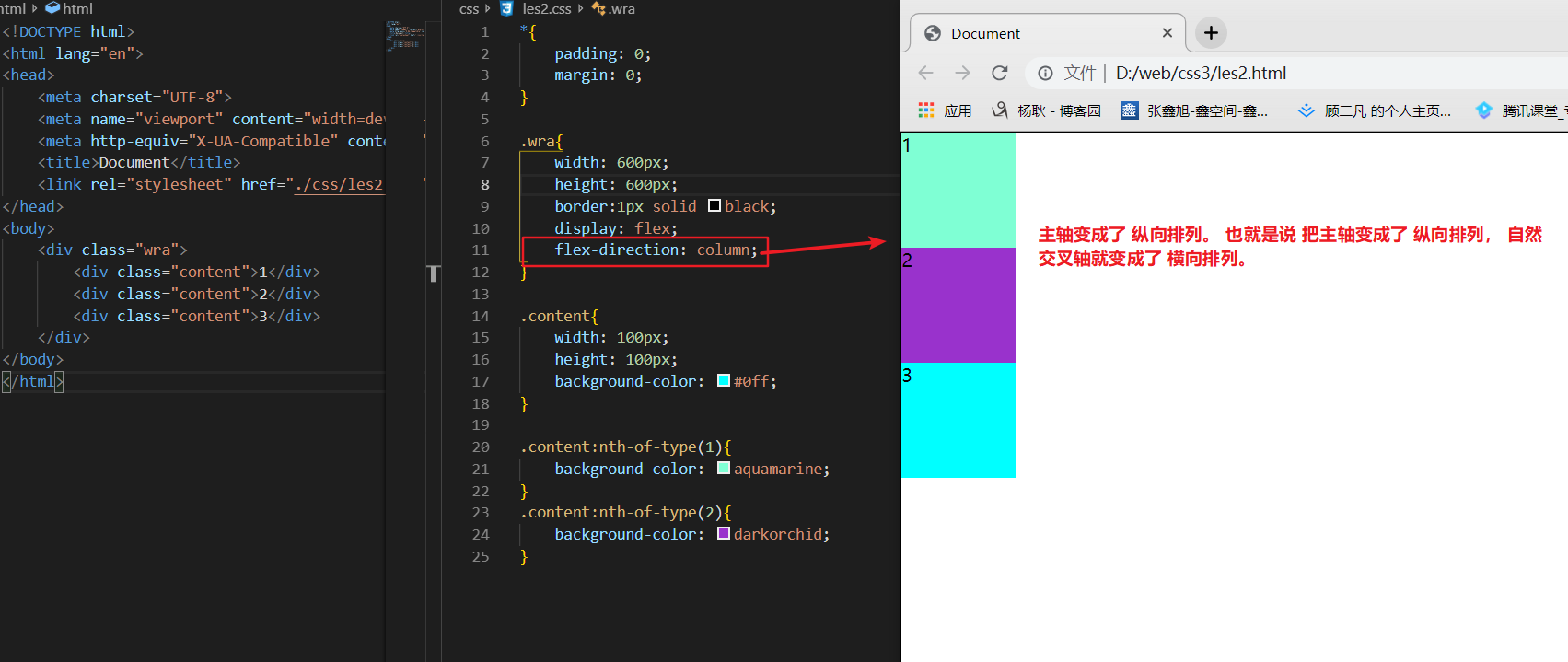Click the 'padding: 0;' line
Viewport: 1568px width, 662px height.
click(x=602, y=53)
